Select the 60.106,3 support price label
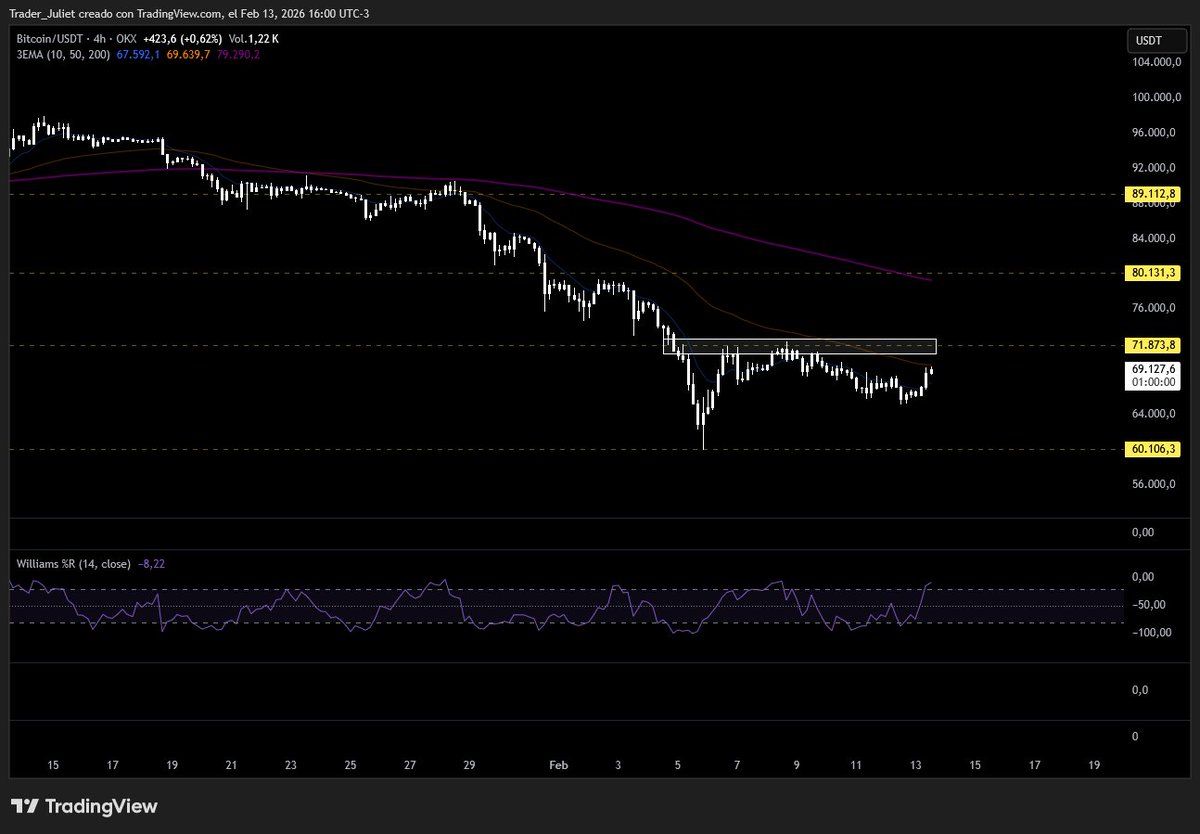The height and width of the screenshot is (834, 1200). 1151,449
